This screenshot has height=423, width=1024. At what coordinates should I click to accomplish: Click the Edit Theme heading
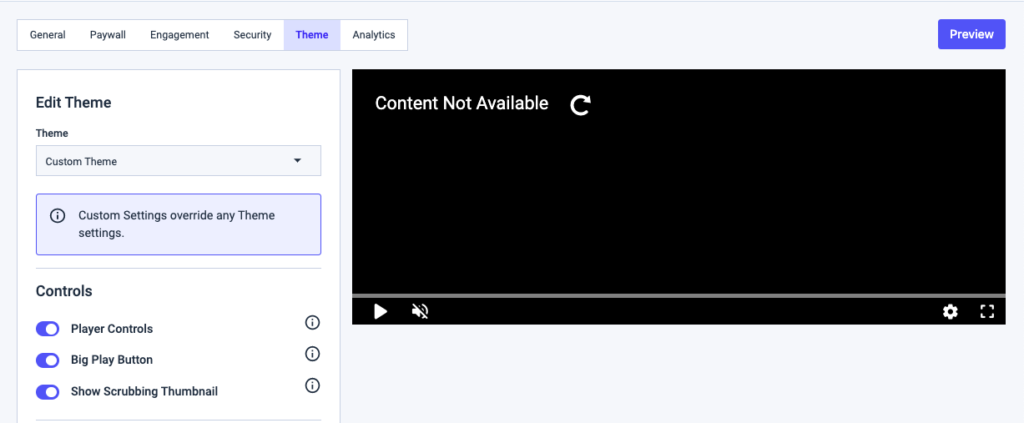tap(73, 102)
